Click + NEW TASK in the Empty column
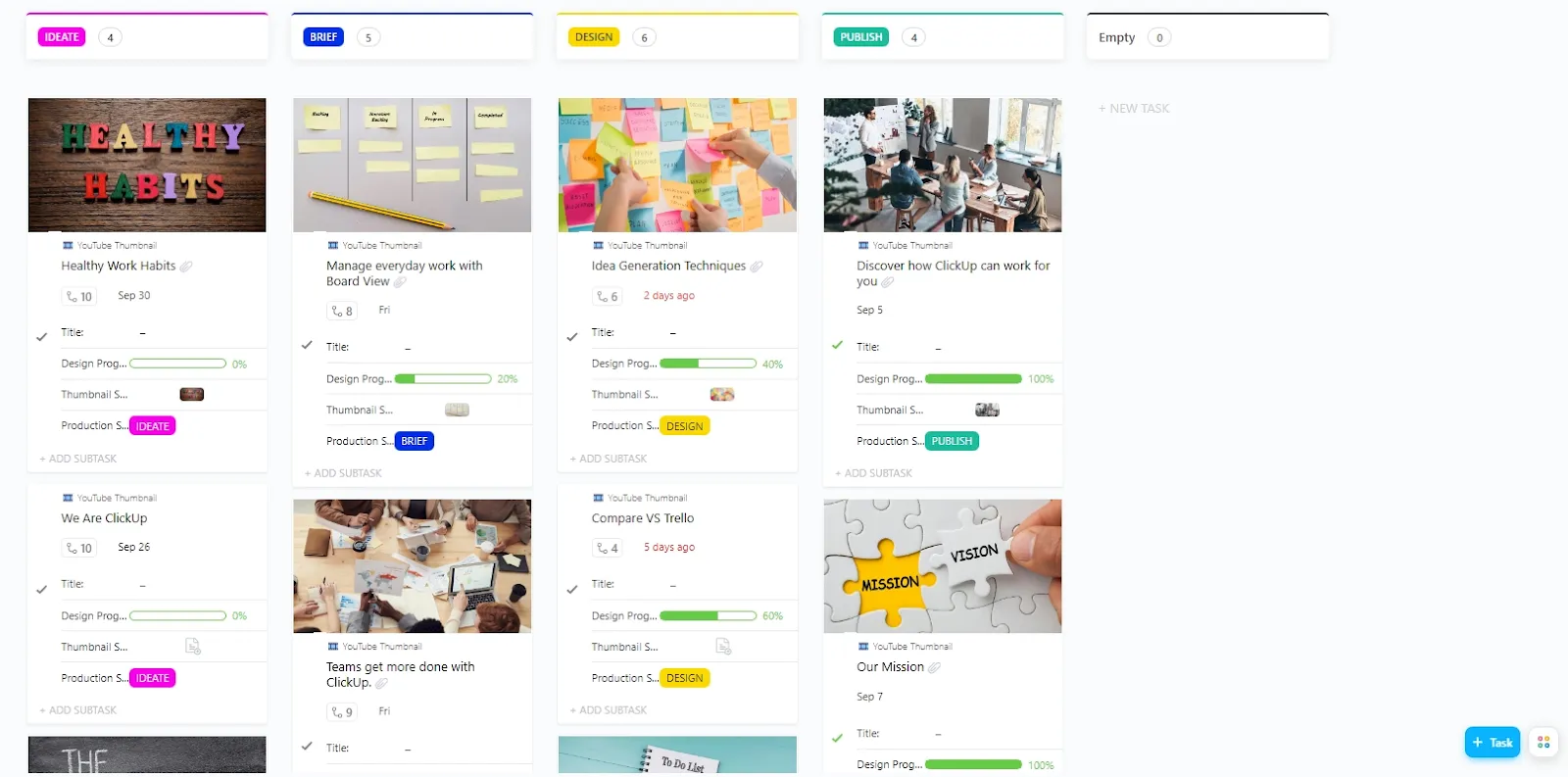 [x=1134, y=109]
